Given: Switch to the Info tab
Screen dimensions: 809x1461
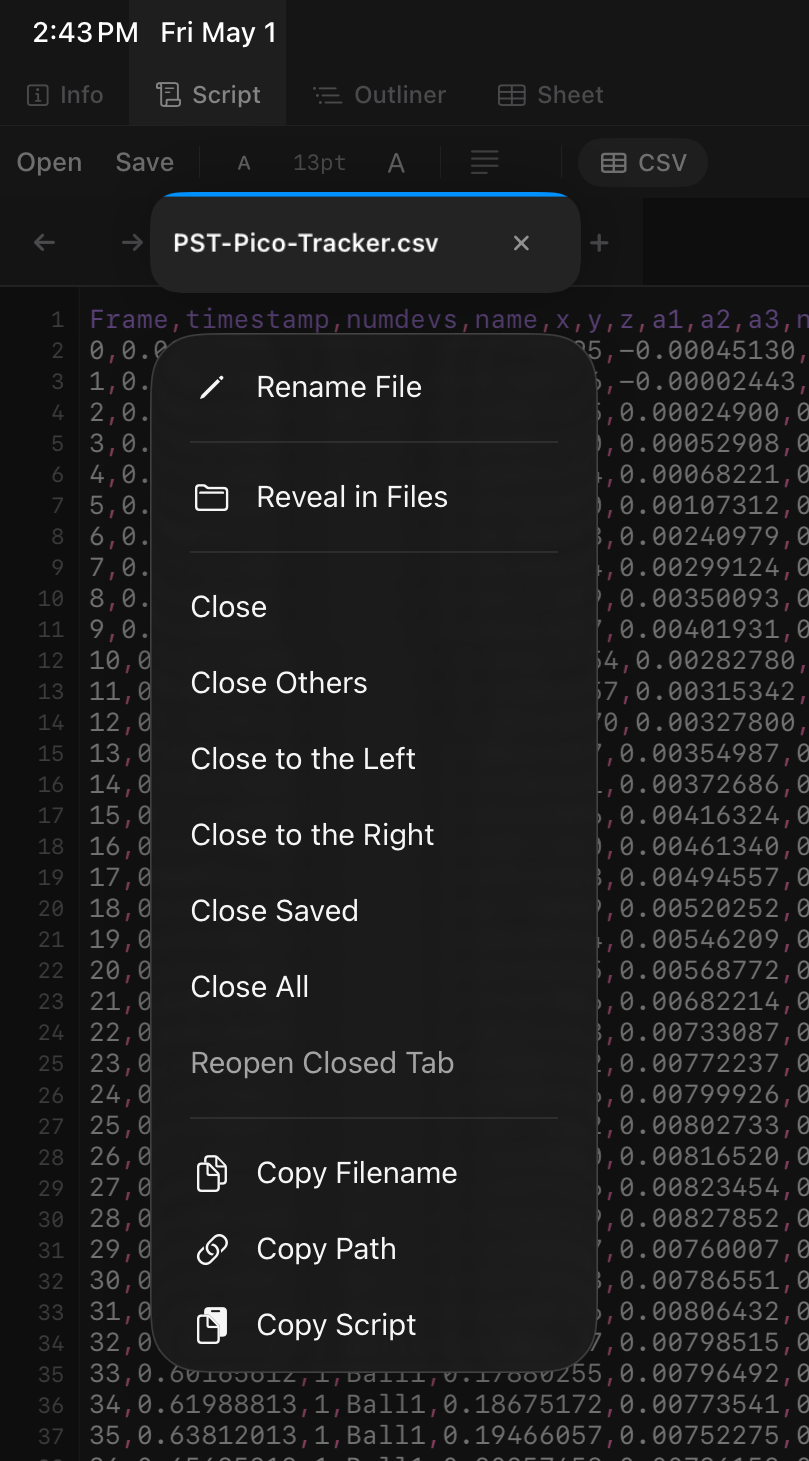Looking at the screenshot, I should tap(65, 95).
